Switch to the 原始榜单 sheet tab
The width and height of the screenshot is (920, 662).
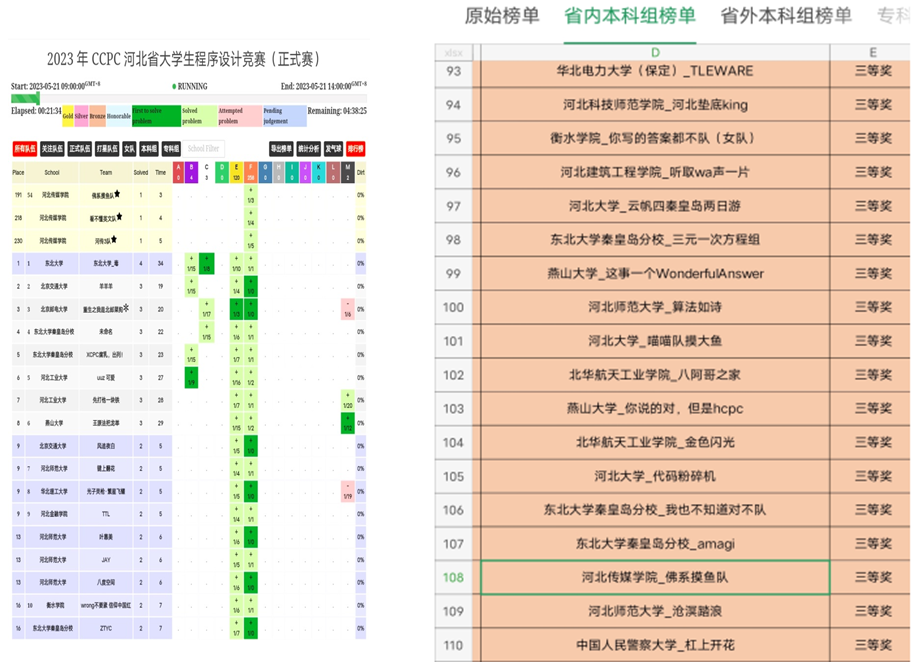click(502, 16)
